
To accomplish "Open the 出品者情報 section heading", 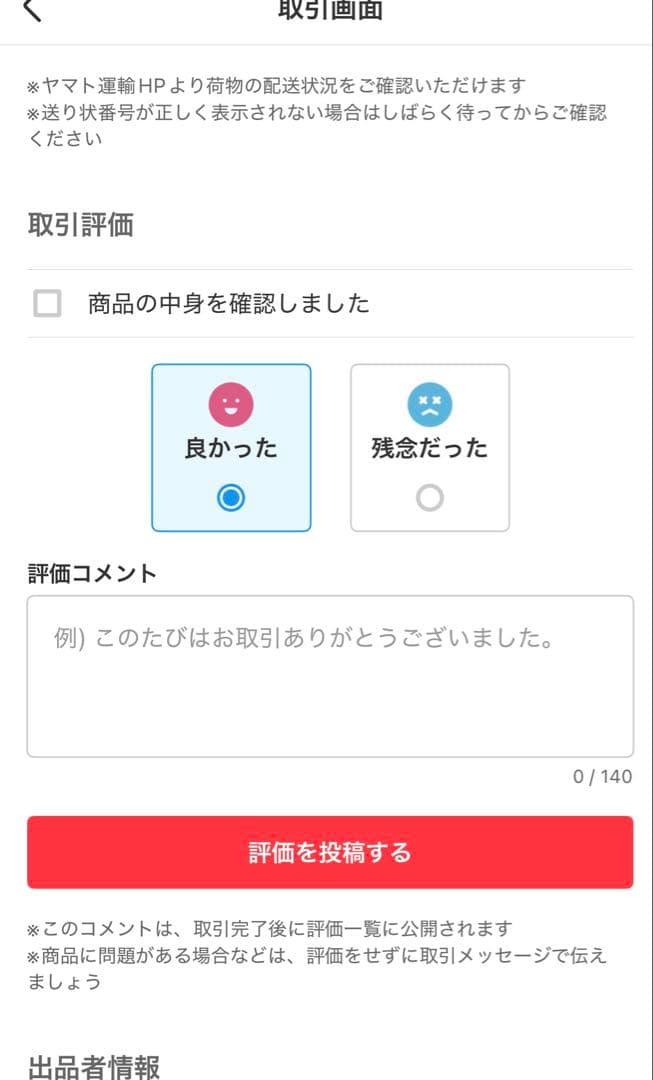I will pyautogui.click(x=93, y=1067).
